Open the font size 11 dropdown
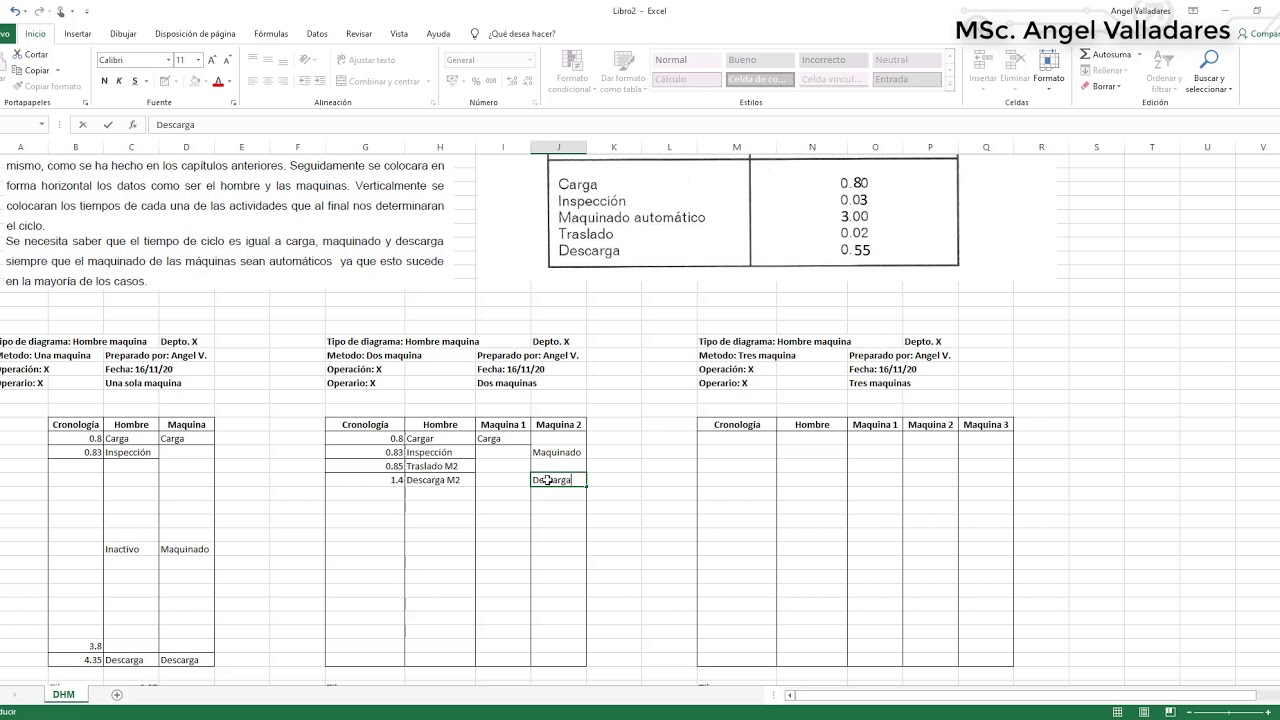Viewport: 1280px width, 720px height. click(x=198, y=60)
